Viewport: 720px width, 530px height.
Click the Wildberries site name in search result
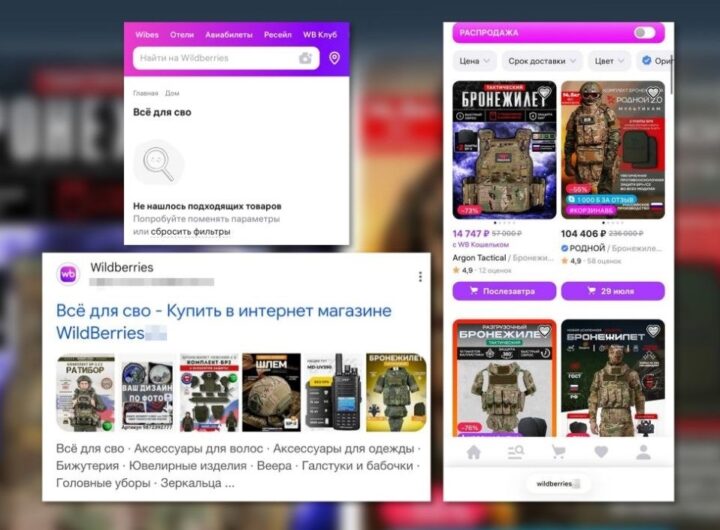pos(122,267)
